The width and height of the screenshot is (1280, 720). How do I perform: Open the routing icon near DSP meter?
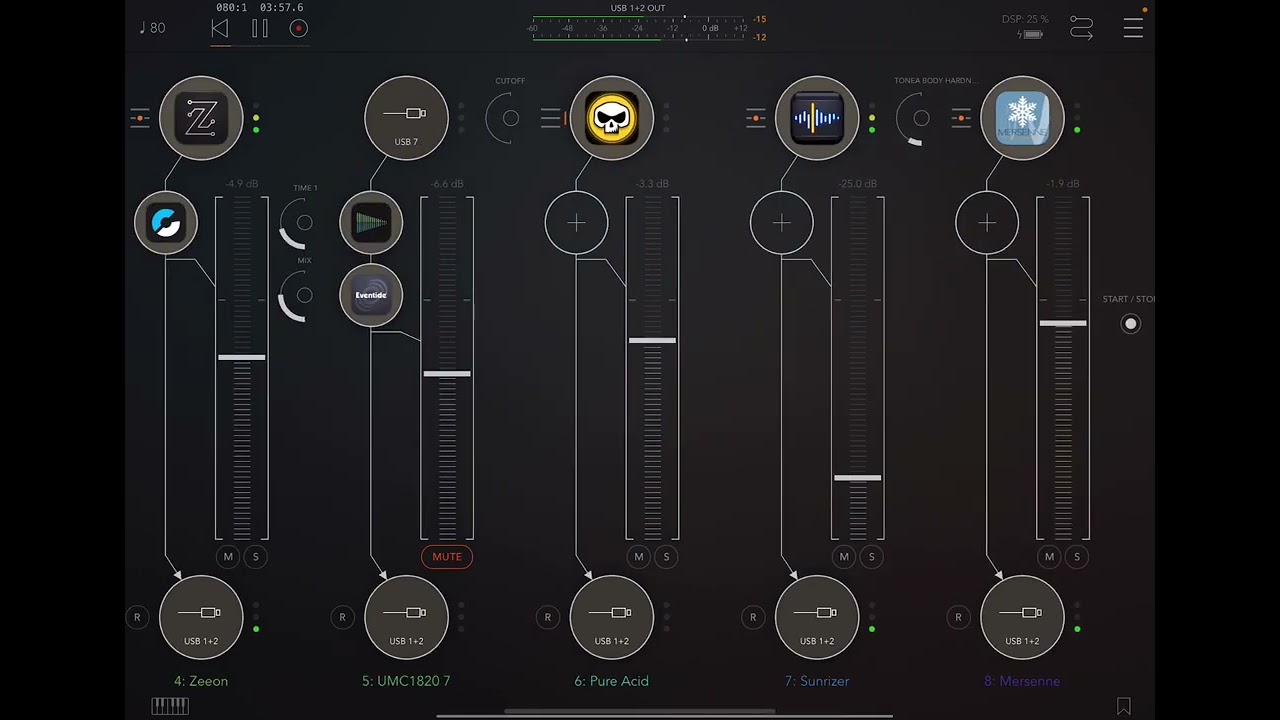pyautogui.click(x=1081, y=28)
